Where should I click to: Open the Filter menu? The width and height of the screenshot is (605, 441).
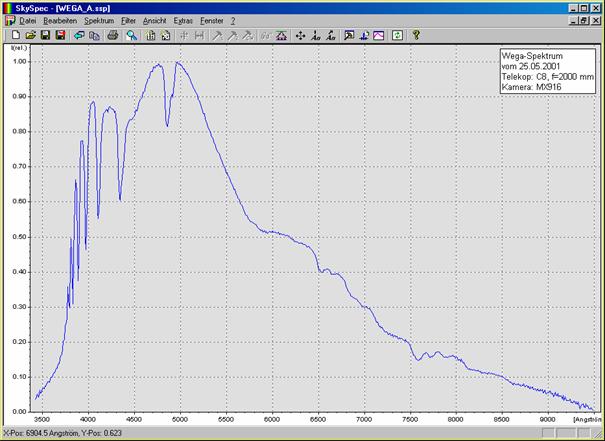pyautogui.click(x=128, y=20)
